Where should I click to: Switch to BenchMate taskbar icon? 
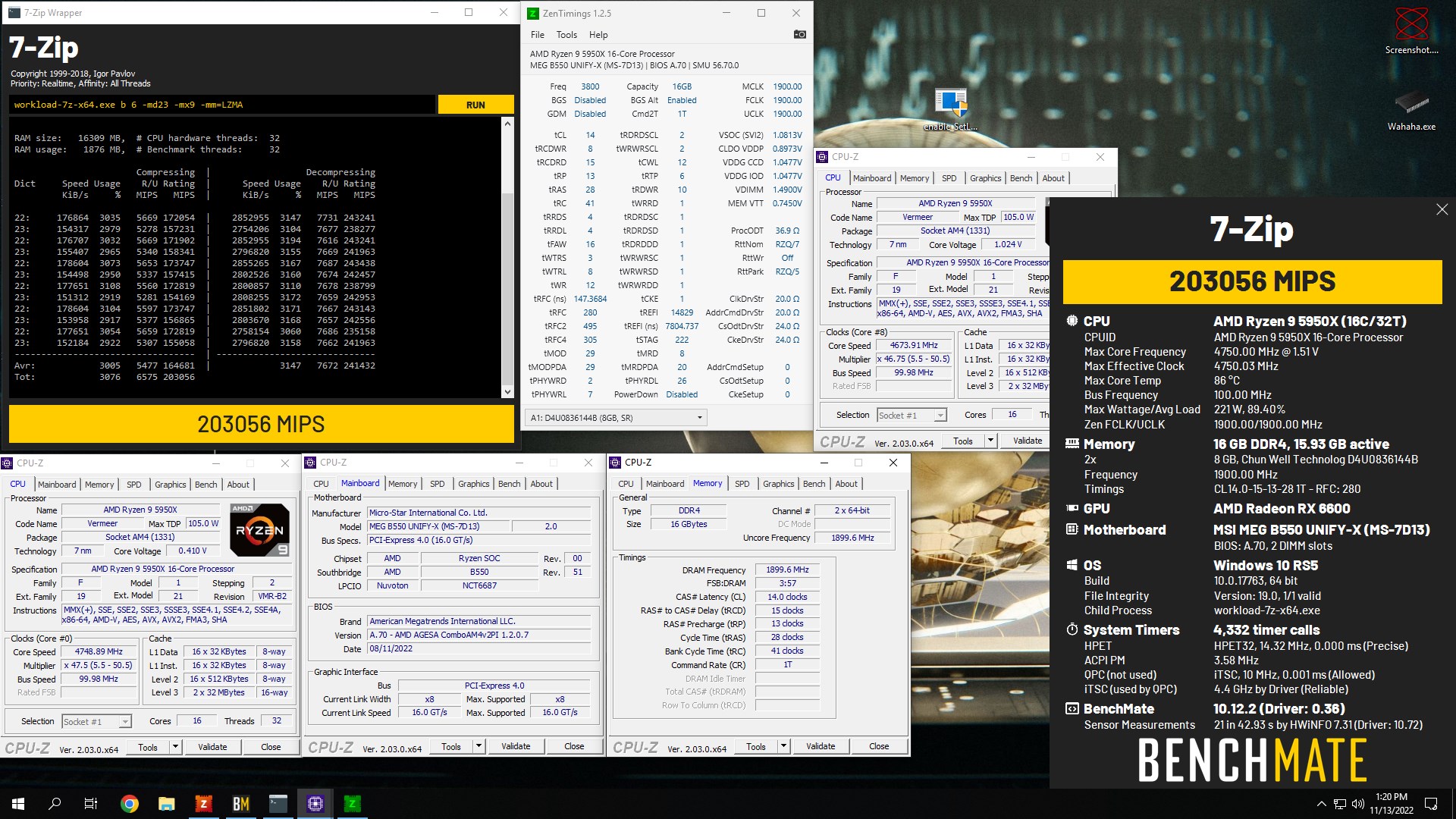tap(240, 804)
